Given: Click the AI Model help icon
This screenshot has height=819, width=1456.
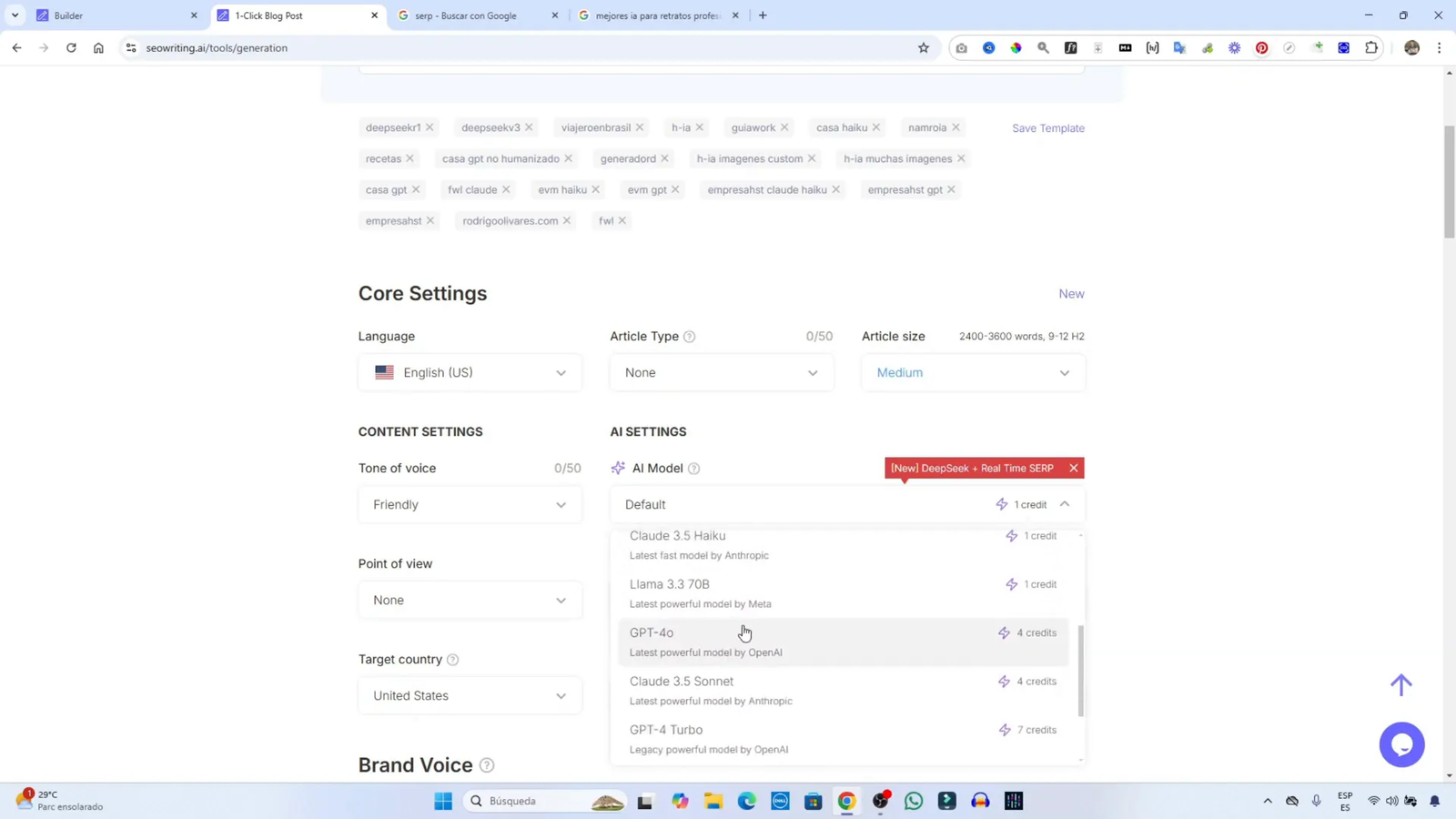Looking at the screenshot, I should coord(693,469).
